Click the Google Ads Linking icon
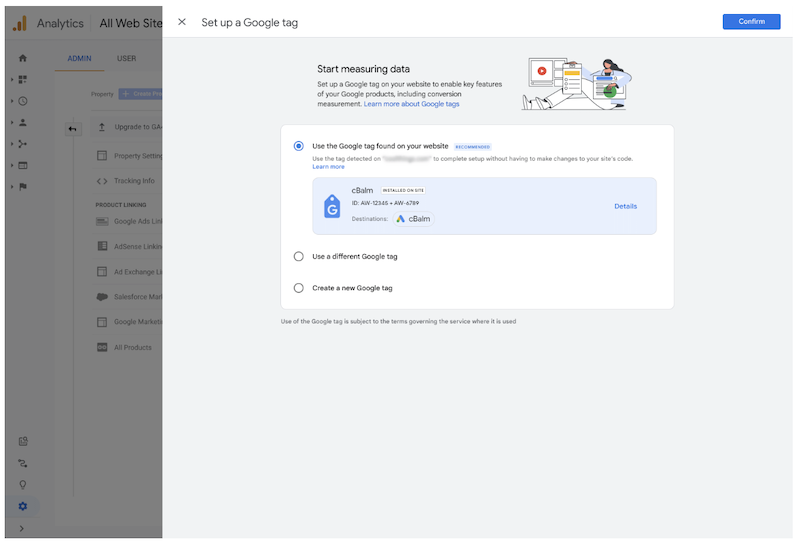800x545 pixels. click(102, 221)
